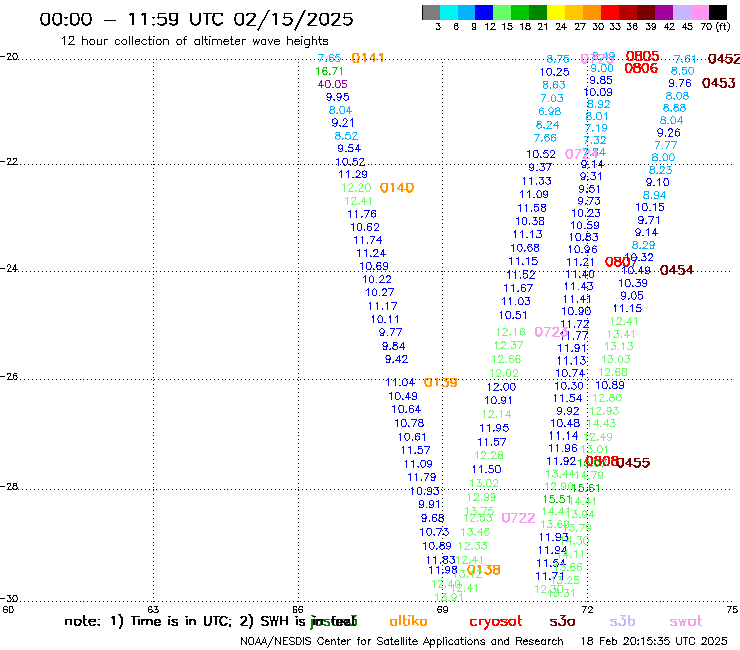Click the green wave height value 16.71
This screenshot has height=650, width=740.
coord(329,71)
